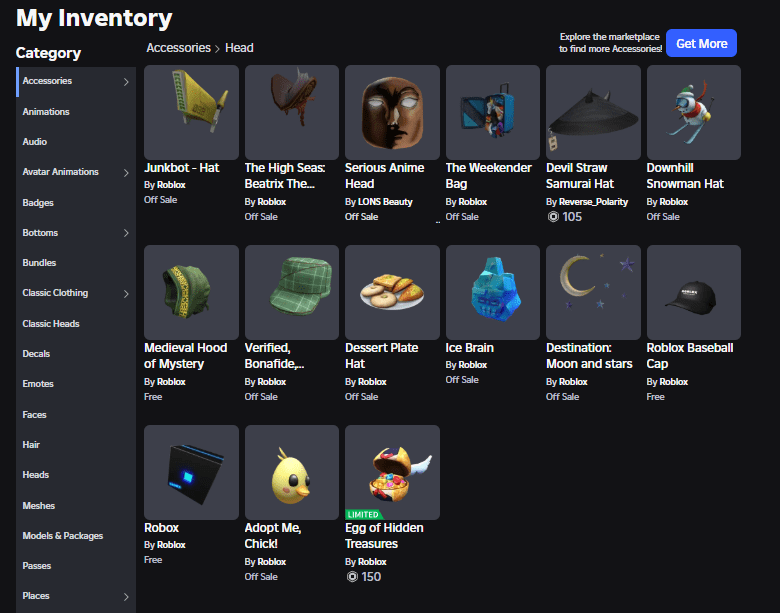
Task: Open Roblox Baseball Cap title link
Action: [689, 356]
